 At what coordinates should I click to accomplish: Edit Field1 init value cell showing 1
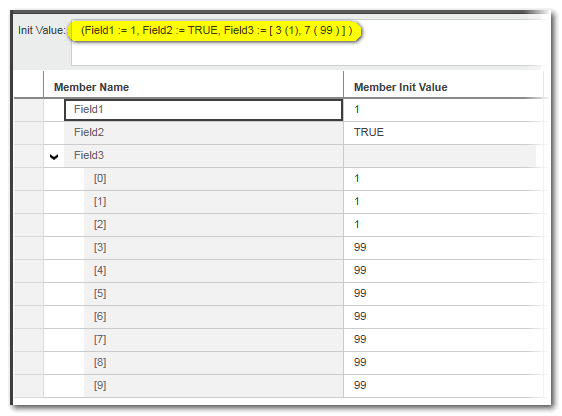[443, 110]
